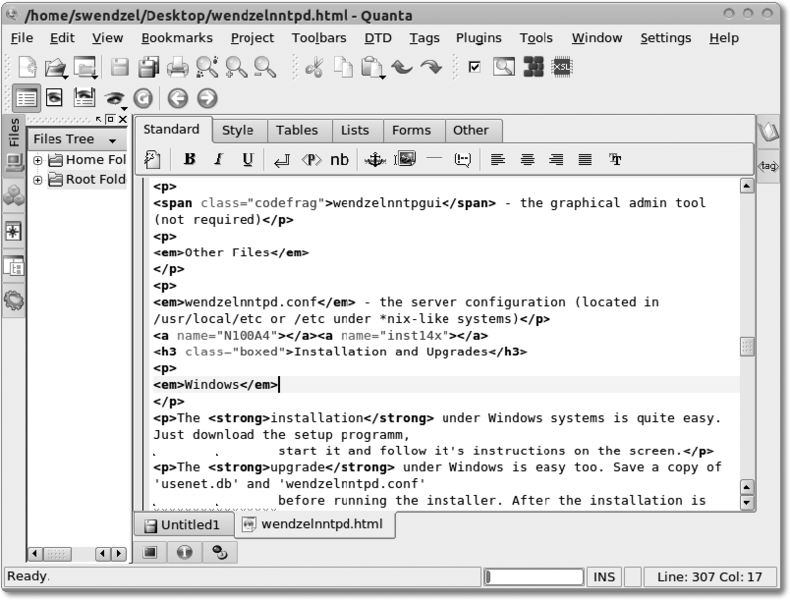790x600 pixels.
Task: Close the Files Tree side panel
Action: tap(122, 120)
